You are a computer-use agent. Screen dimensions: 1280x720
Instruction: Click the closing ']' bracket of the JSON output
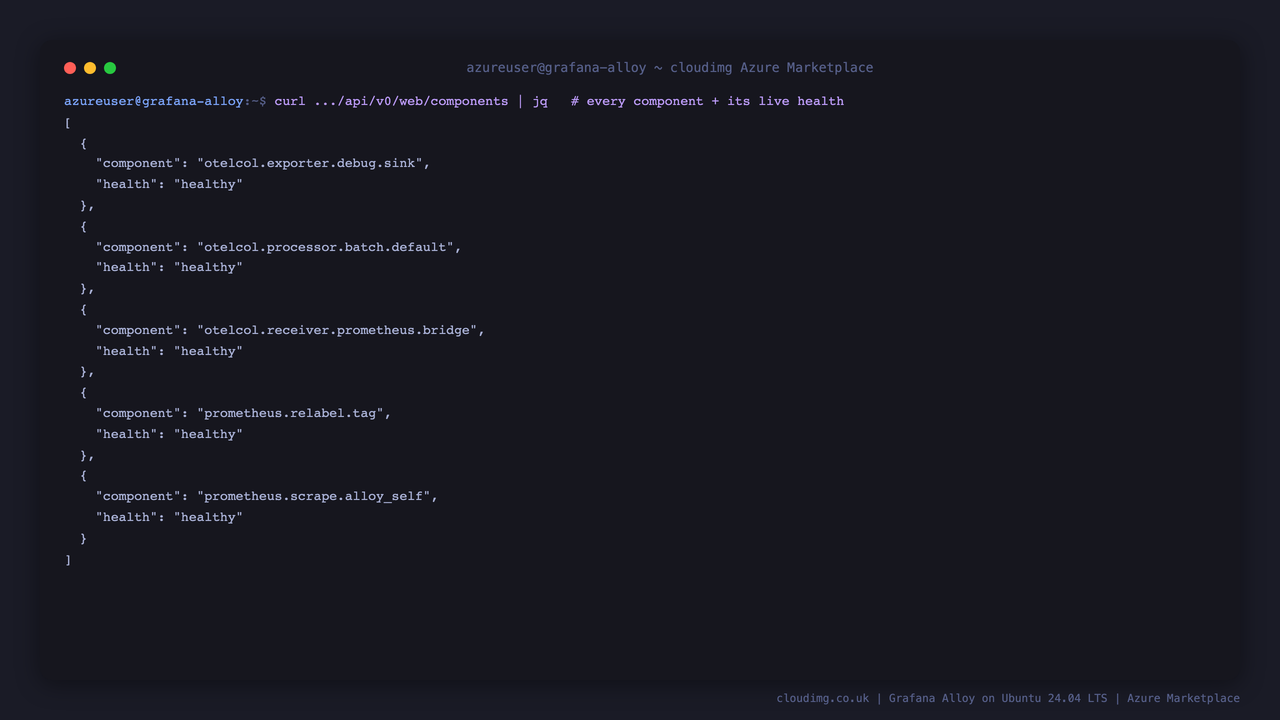(68, 559)
